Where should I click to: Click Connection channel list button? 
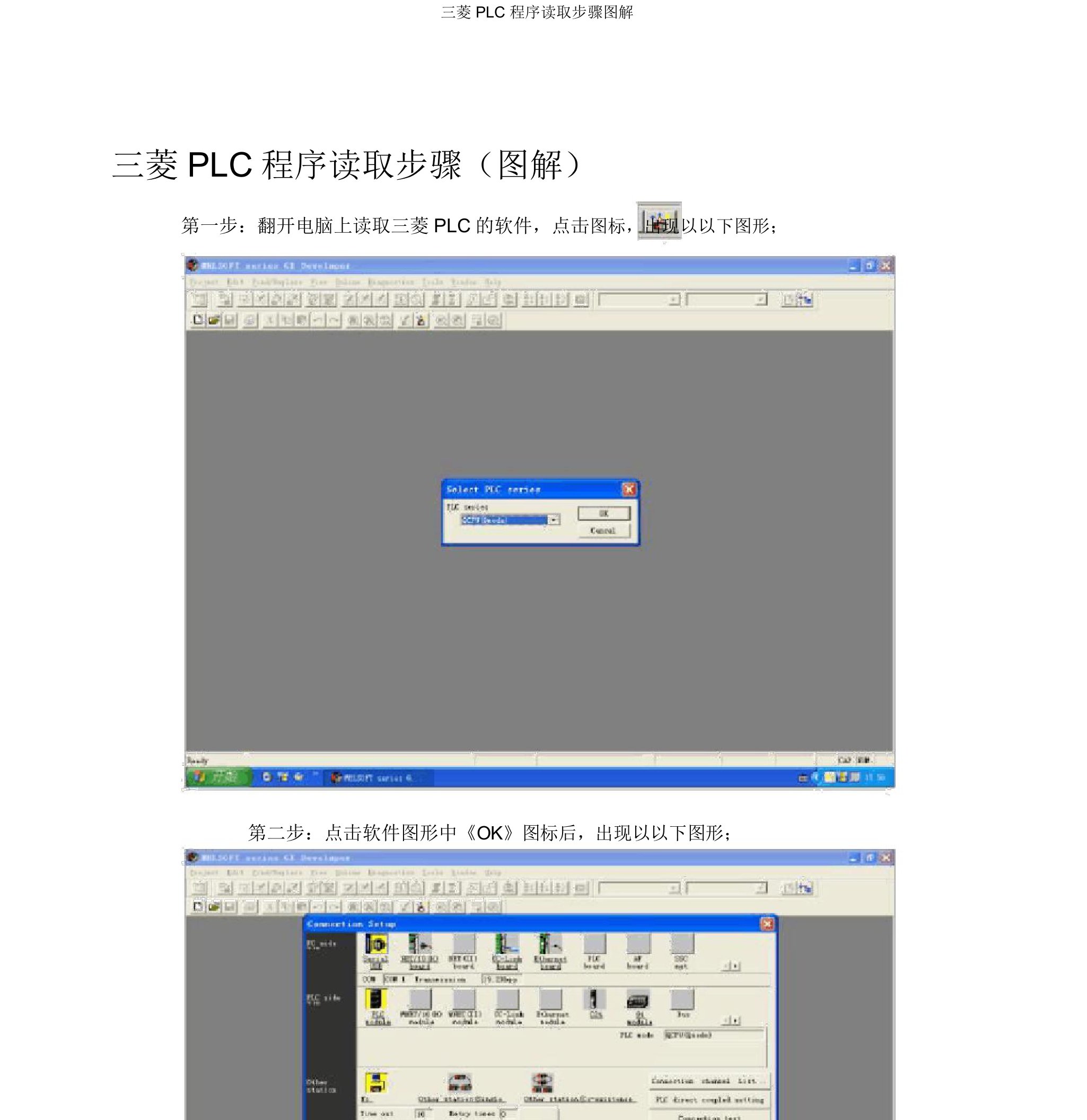[x=710, y=1081]
